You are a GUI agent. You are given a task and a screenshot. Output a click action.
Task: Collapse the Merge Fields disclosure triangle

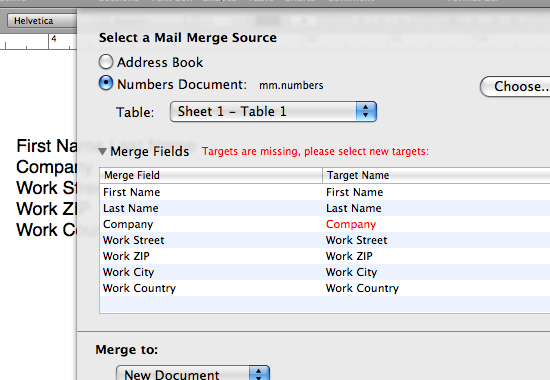coord(102,151)
